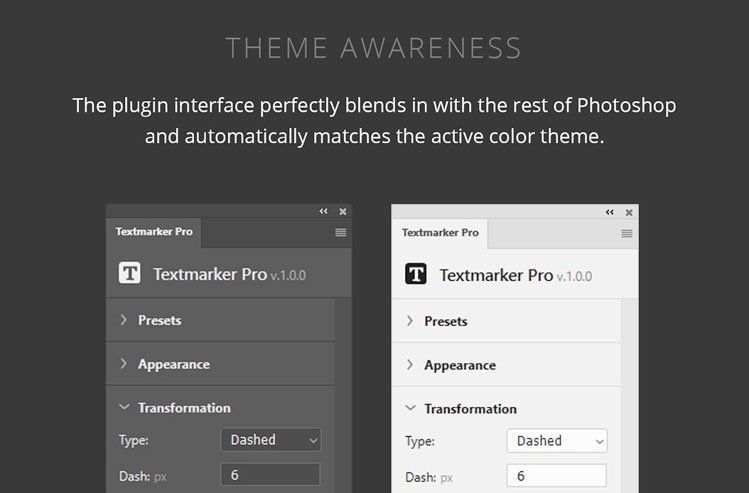Open the Dashed type dropdown in light panel

[x=556, y=441]
